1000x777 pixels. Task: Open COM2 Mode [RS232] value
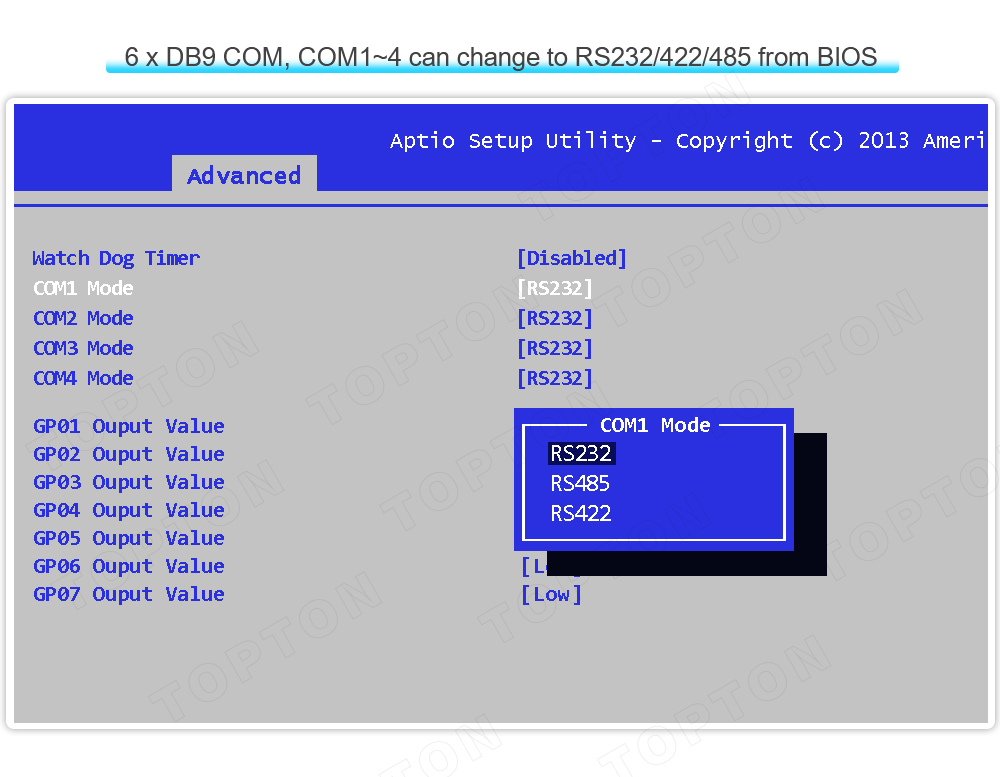click(x=555, y=318)
